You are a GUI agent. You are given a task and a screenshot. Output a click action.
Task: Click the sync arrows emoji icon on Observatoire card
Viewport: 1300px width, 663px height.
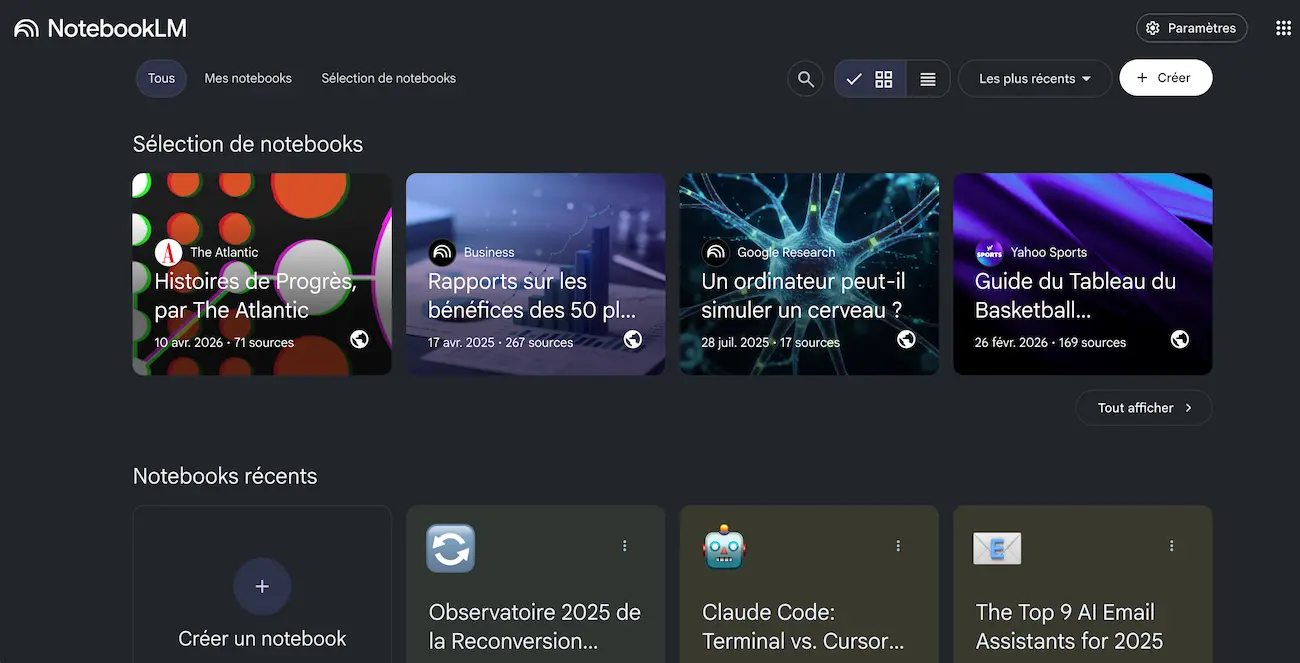pos(451,548)
